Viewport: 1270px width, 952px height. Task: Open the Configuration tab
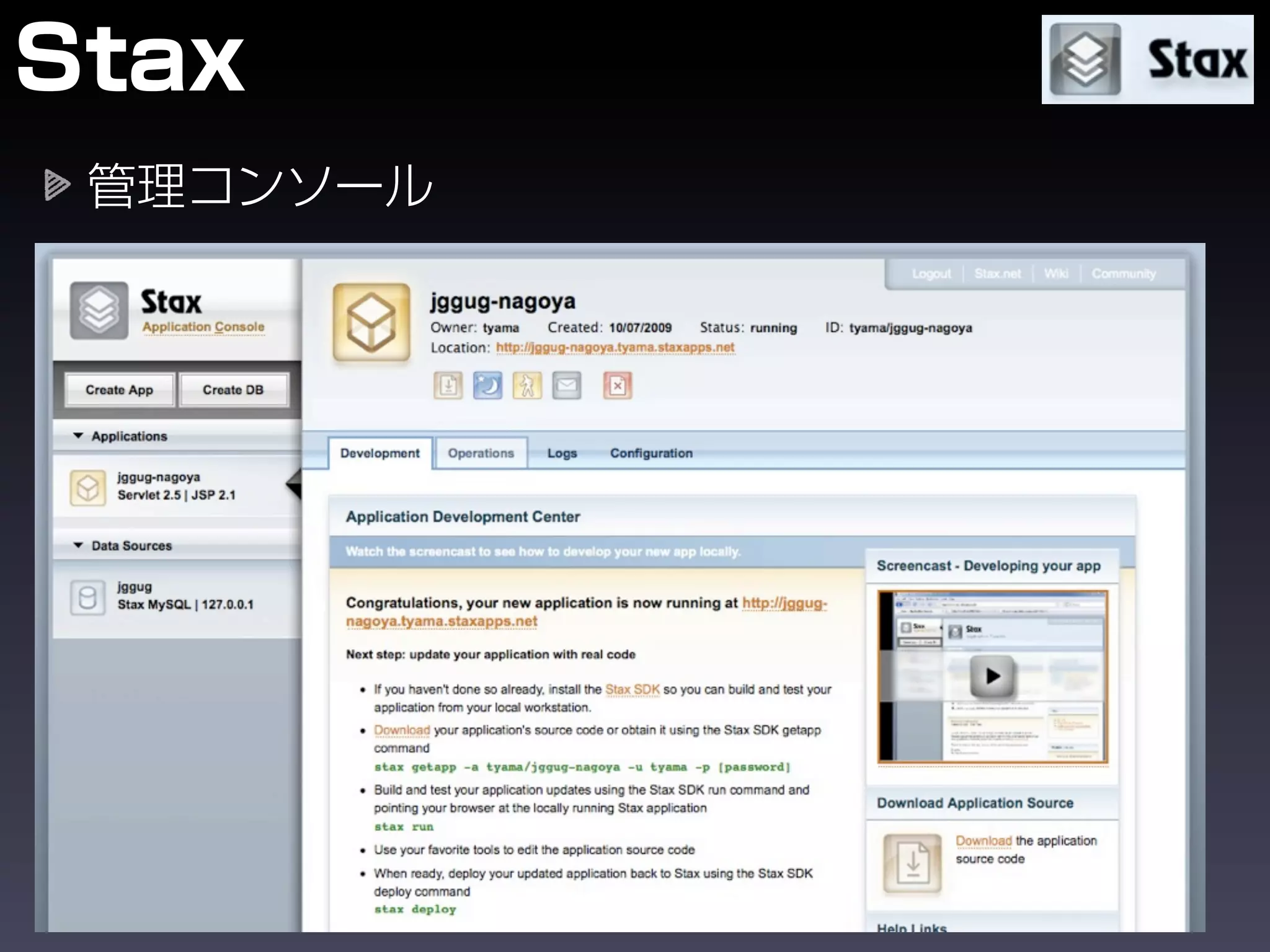pos(651,453)
